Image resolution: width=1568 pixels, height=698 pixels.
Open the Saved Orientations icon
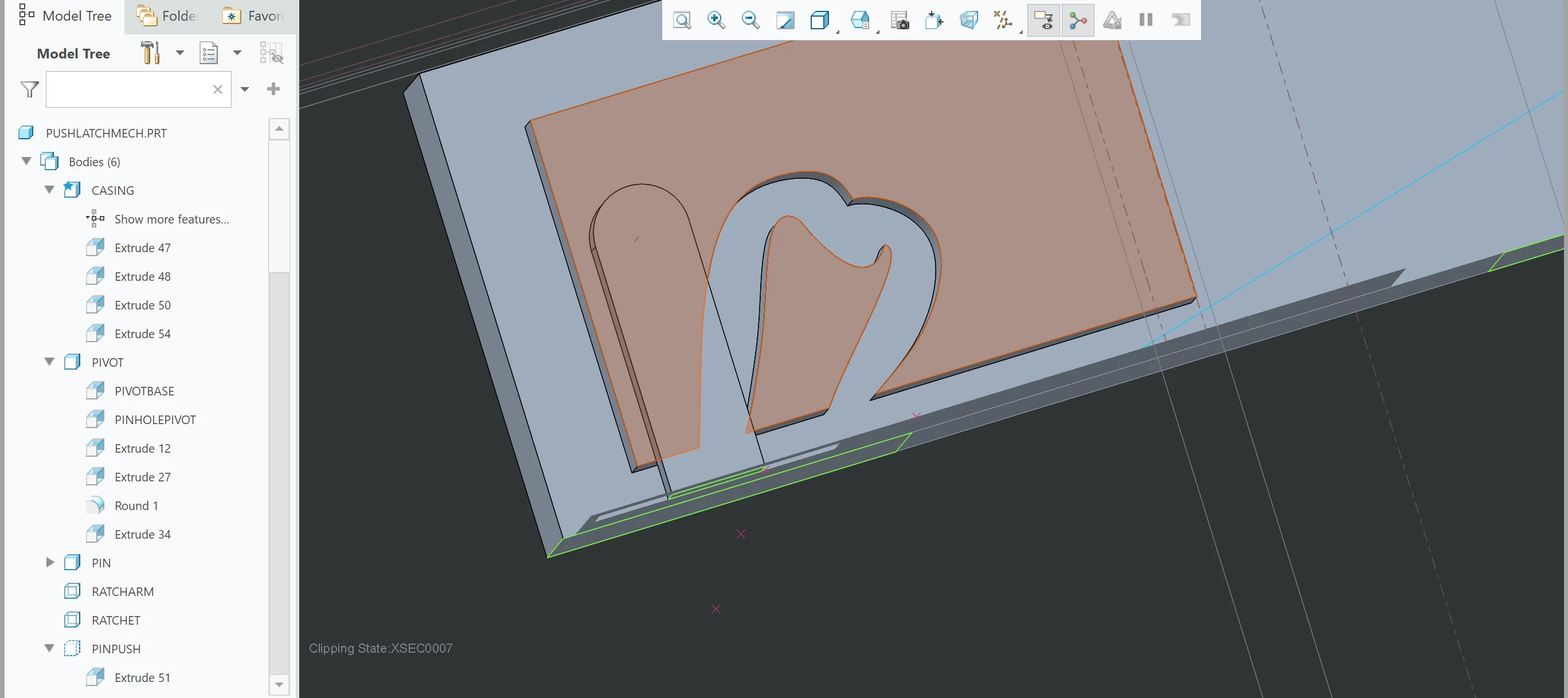point(859,20)
